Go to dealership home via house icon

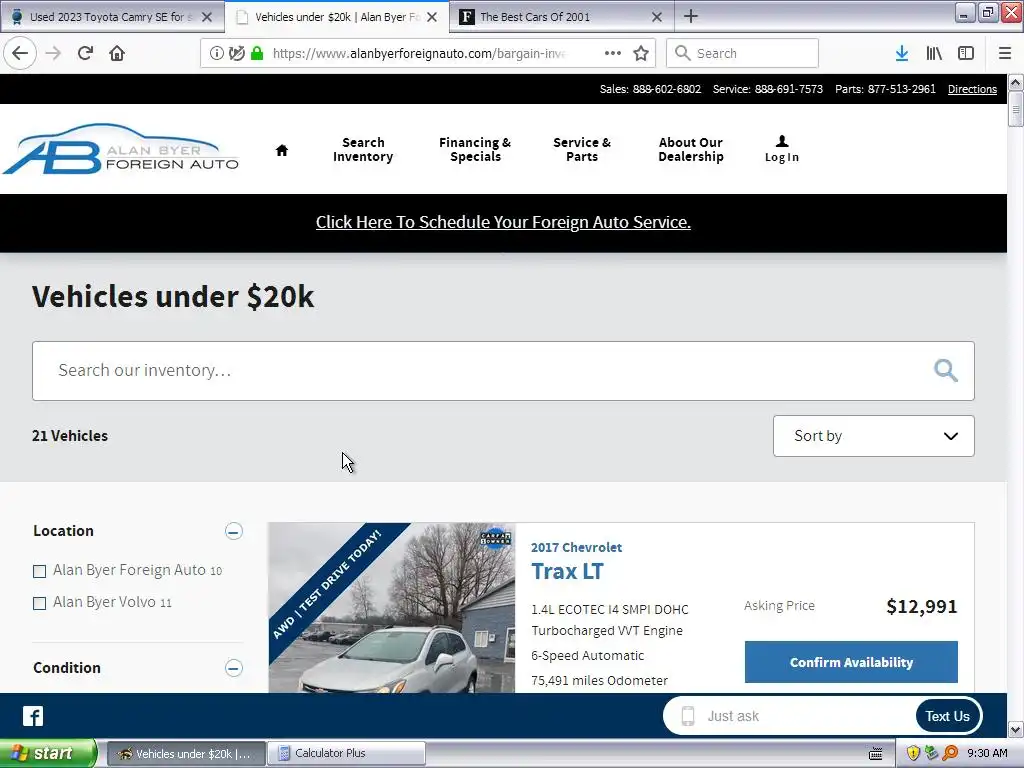pyautogui.click(x=282, y=150)
